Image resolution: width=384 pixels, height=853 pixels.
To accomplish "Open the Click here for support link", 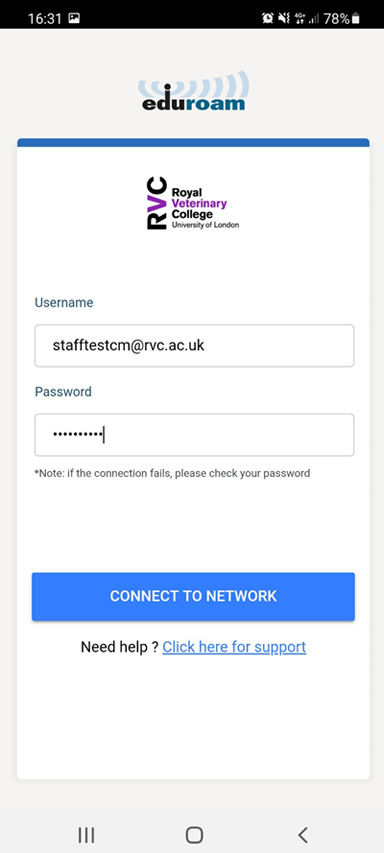I will (234, 647).
